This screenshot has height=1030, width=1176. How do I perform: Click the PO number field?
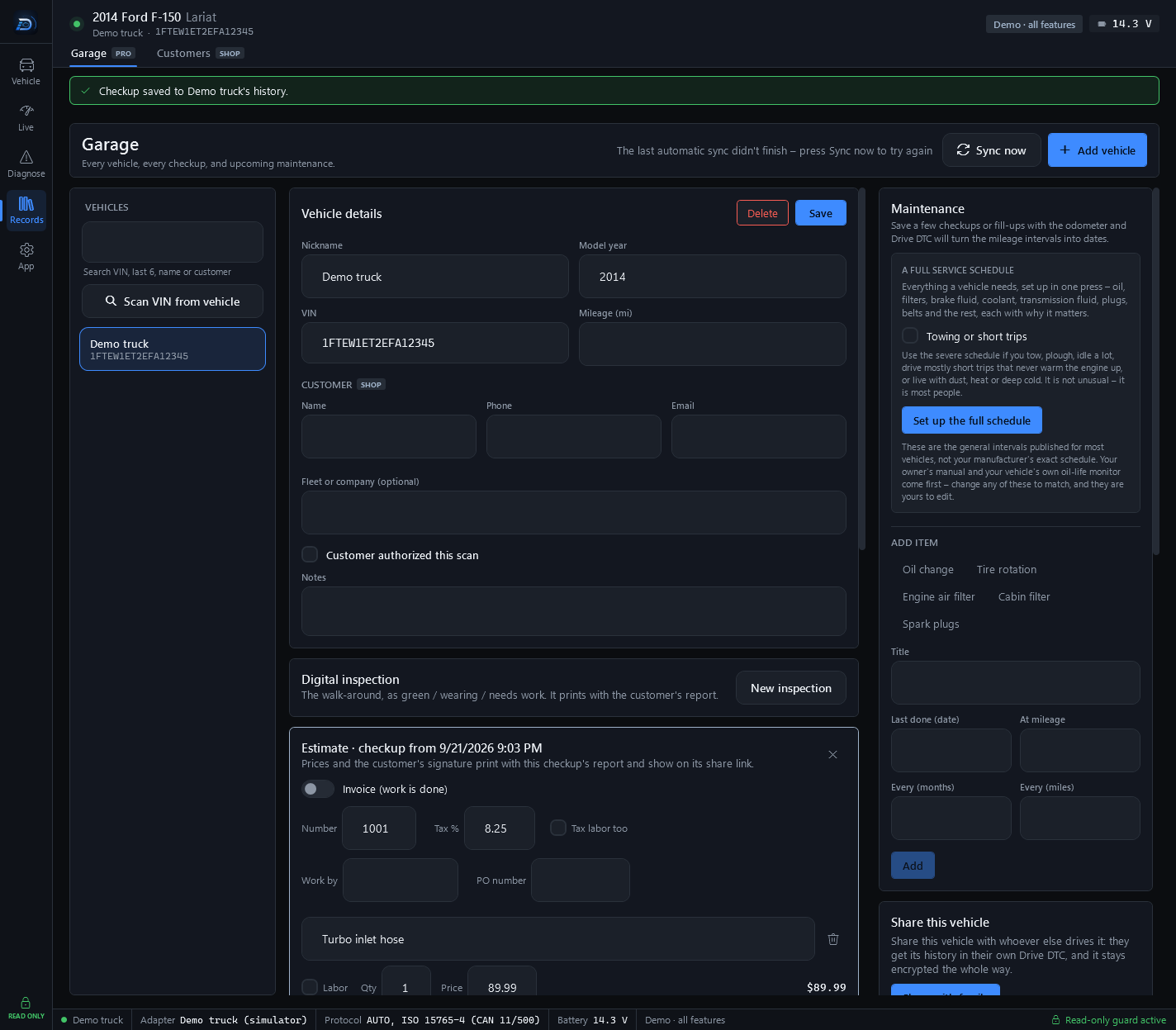(581, 880)
